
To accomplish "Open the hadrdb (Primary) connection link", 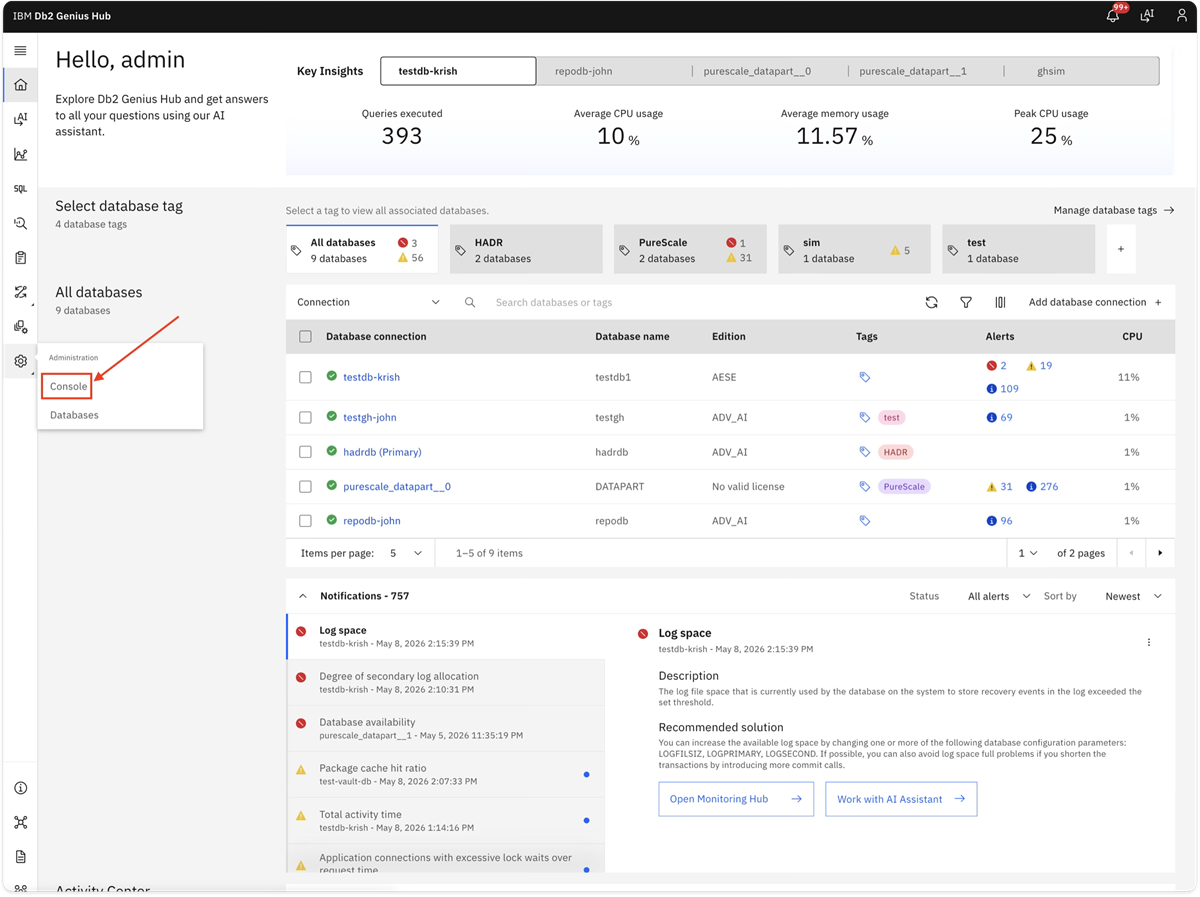I will point(382,452).
